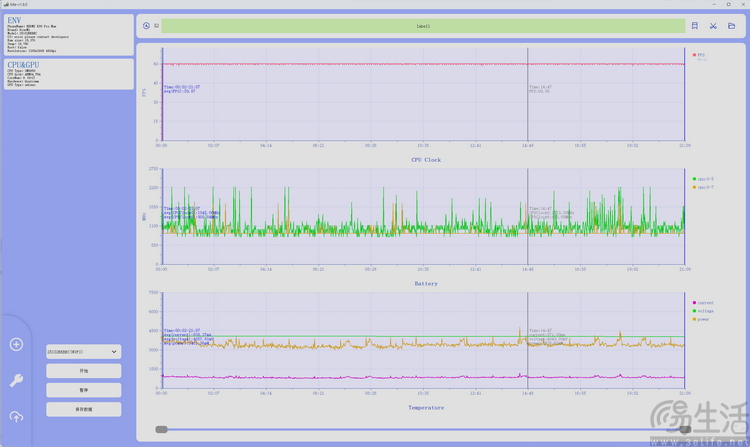Click the cloud upload icon

click(16, 416)
